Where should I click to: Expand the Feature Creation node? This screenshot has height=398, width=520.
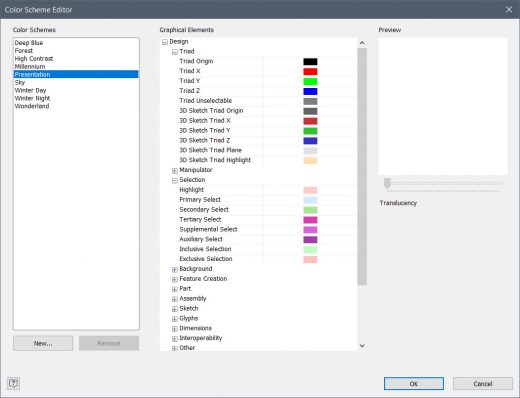click(175, 279)
